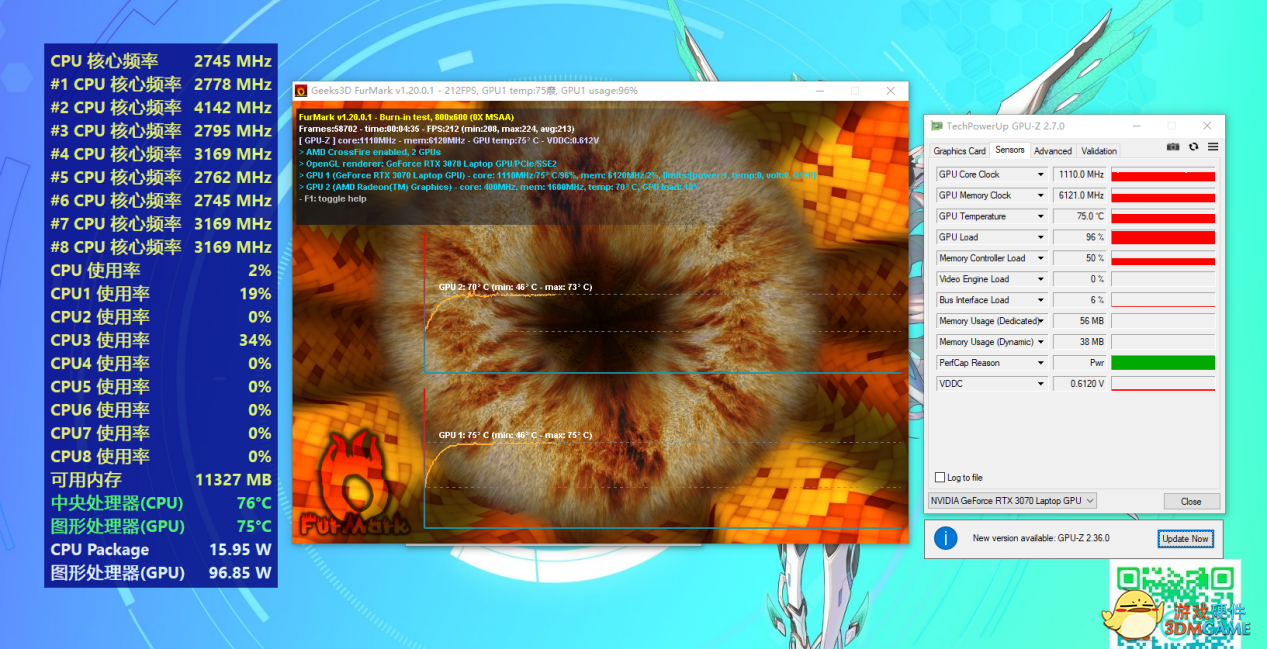Viewport: 1267px width, 649px height.
Task: Click the 6121.0 MHz memory clock value
Action: coord(1079,195)
